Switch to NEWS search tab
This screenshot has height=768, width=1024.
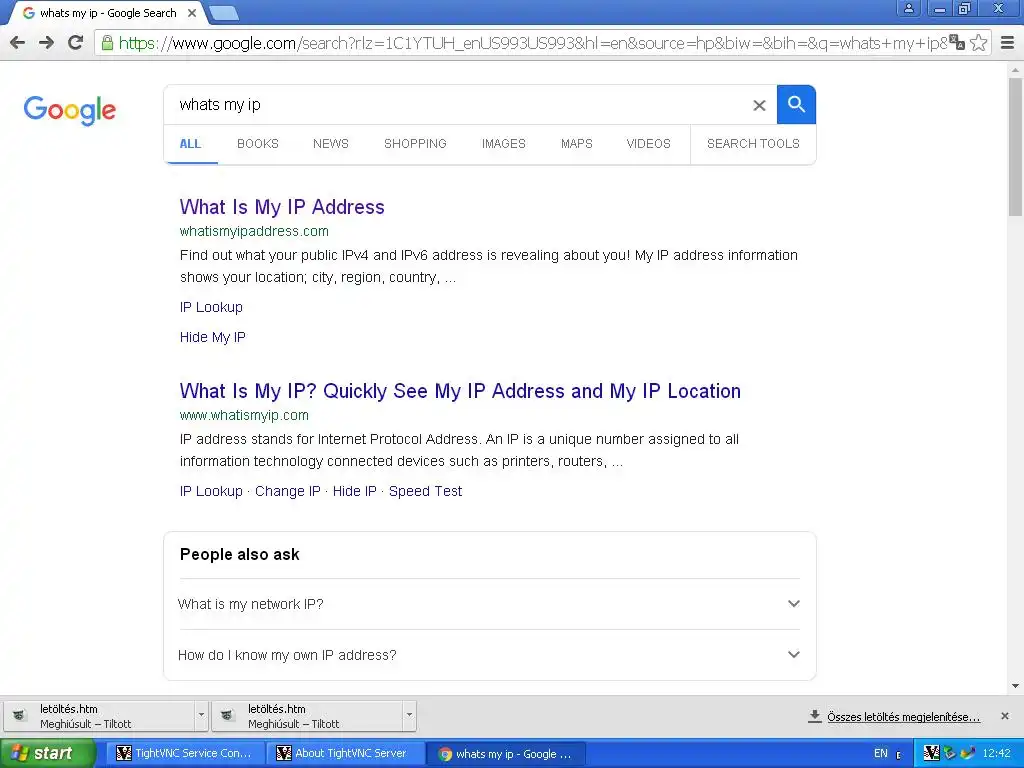(331, 144)
